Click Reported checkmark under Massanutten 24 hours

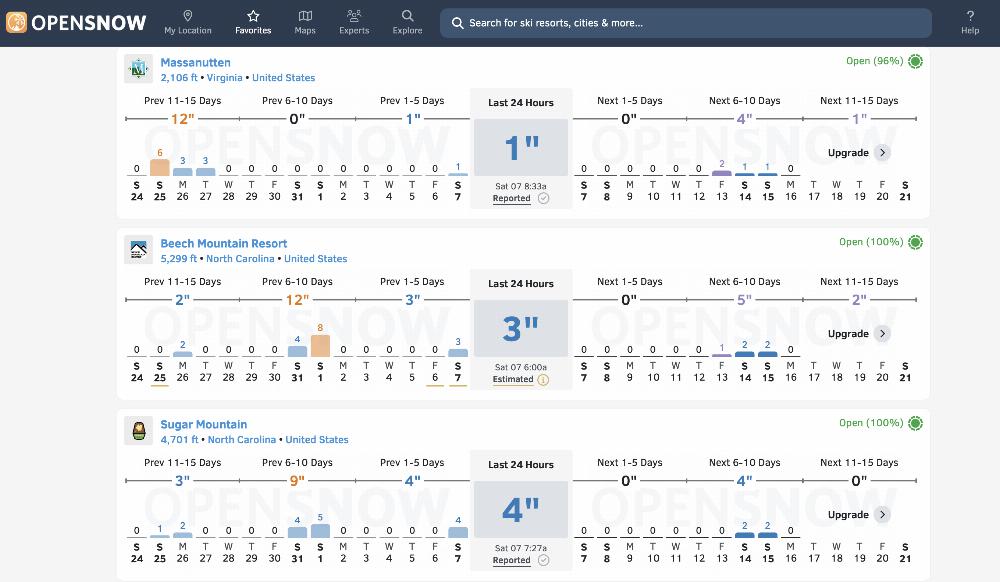tap(544, 198)
